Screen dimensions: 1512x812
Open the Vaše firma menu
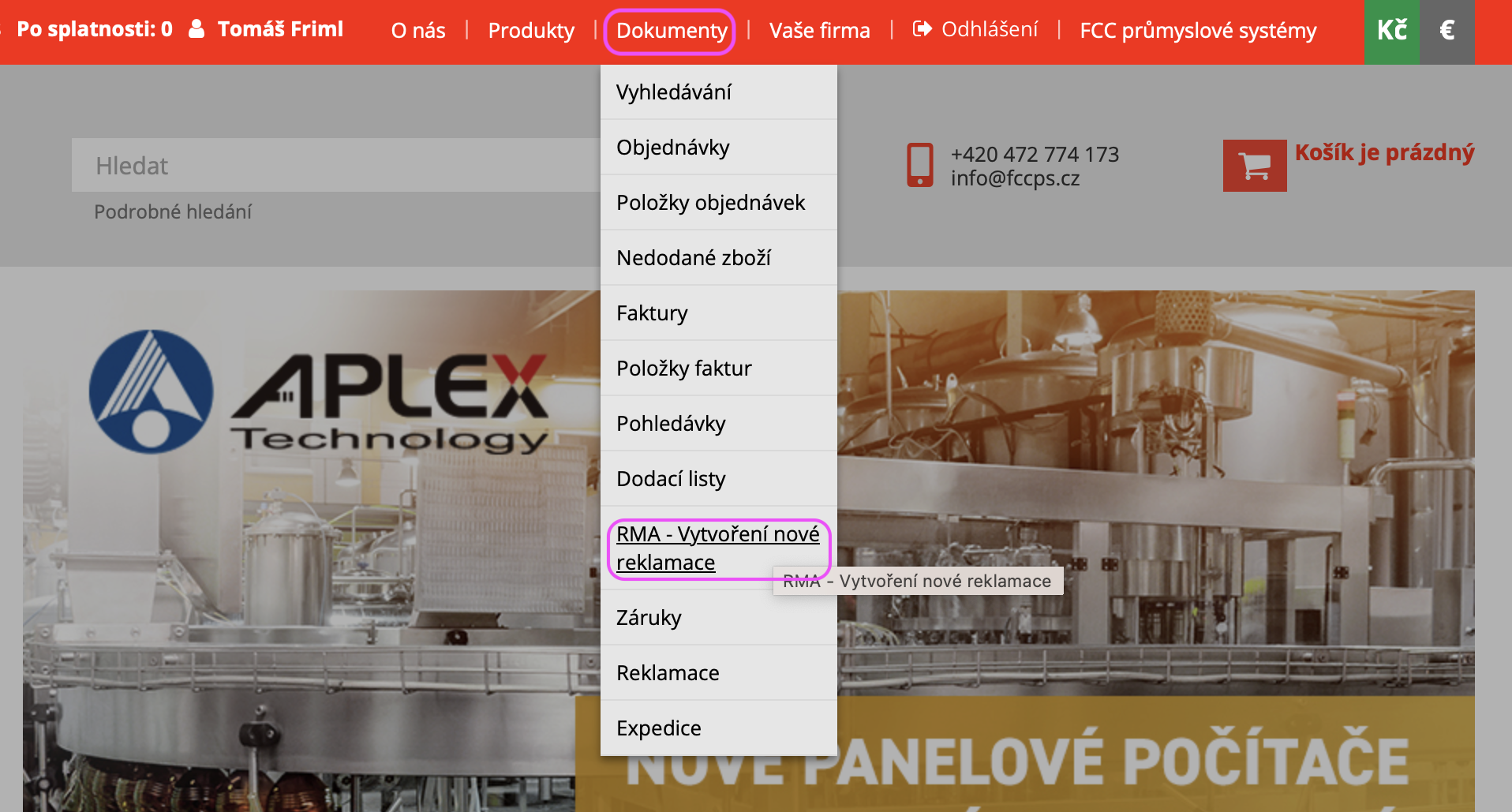(819, 31)
